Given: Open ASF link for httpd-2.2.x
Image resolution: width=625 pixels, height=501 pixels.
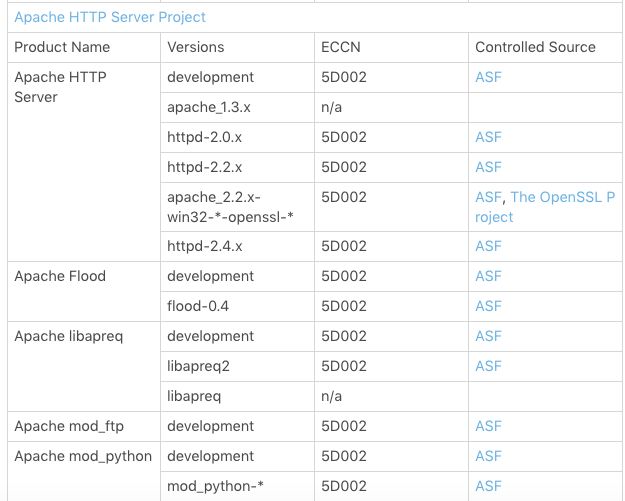Looking at the screenshot, I should 488,167.
